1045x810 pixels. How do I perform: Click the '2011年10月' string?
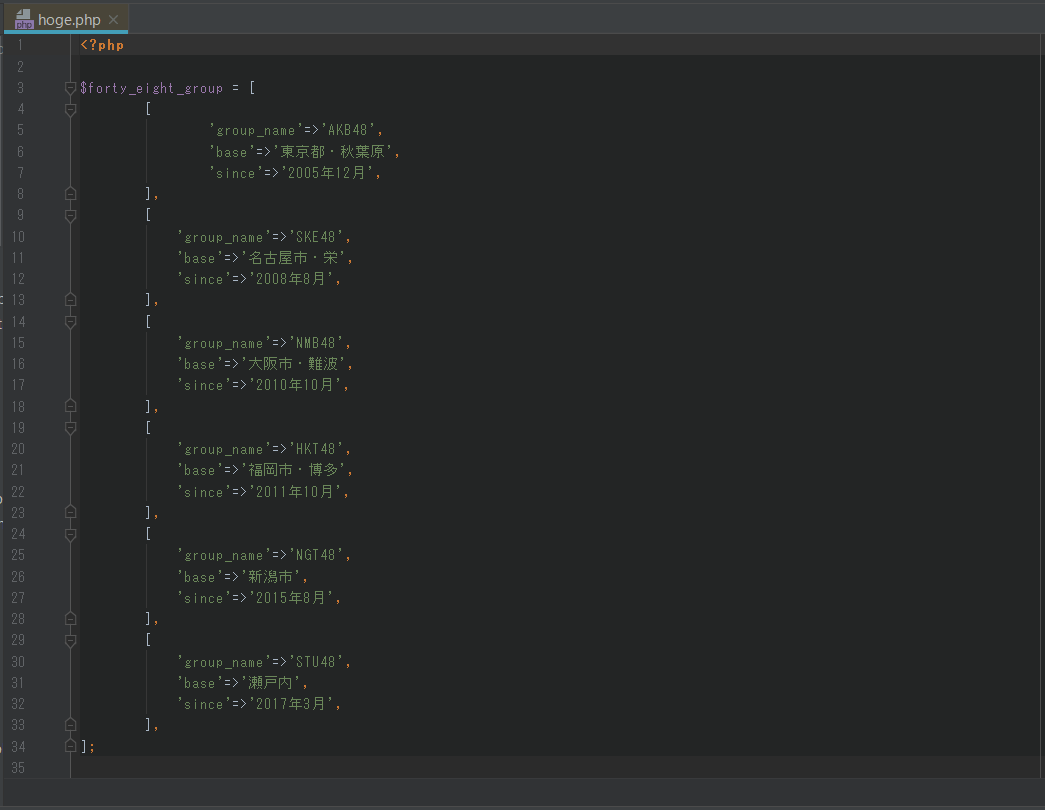click(295, 491)
